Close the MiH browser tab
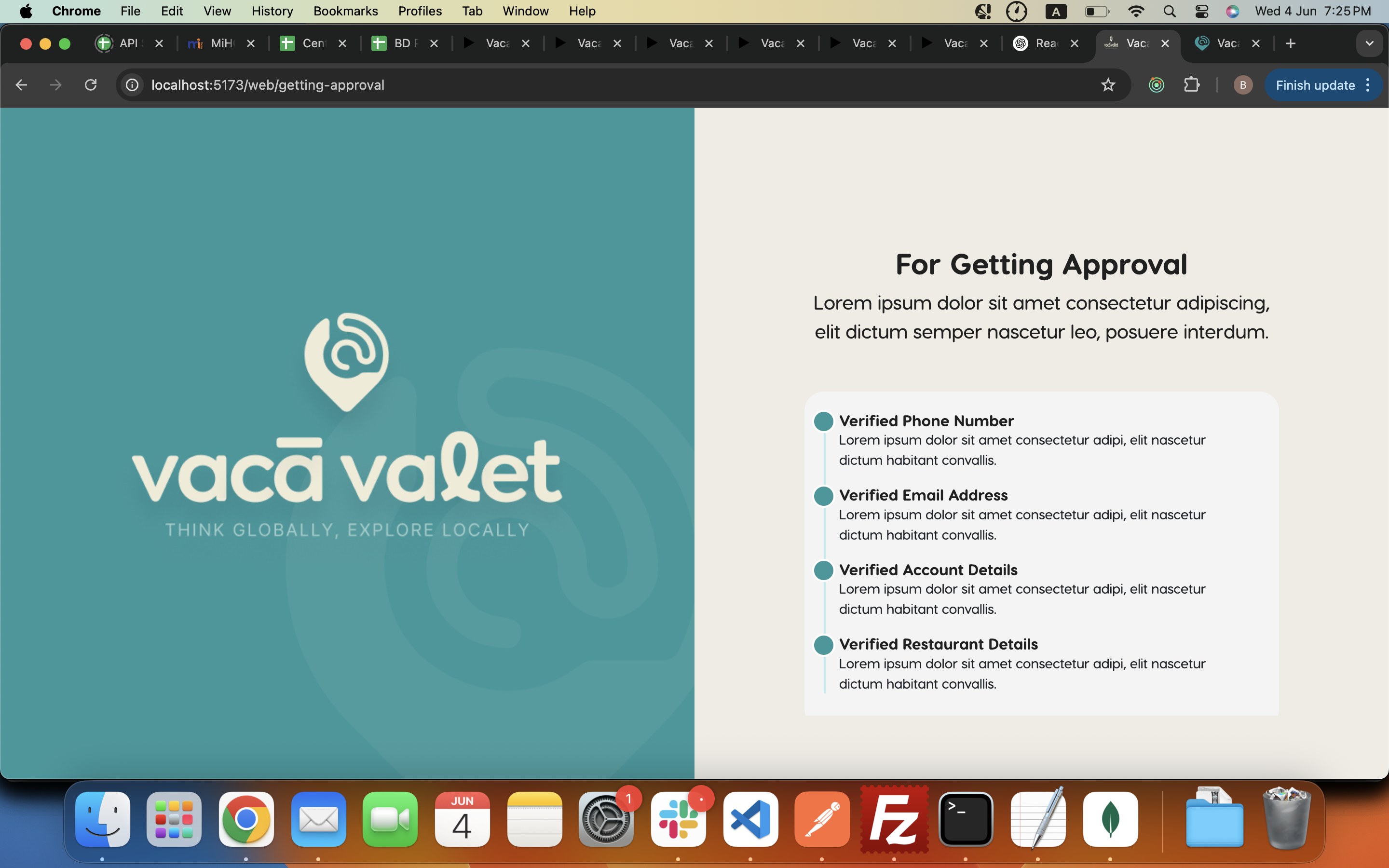Screen dimensions: 1389x868 coord(251,43)
